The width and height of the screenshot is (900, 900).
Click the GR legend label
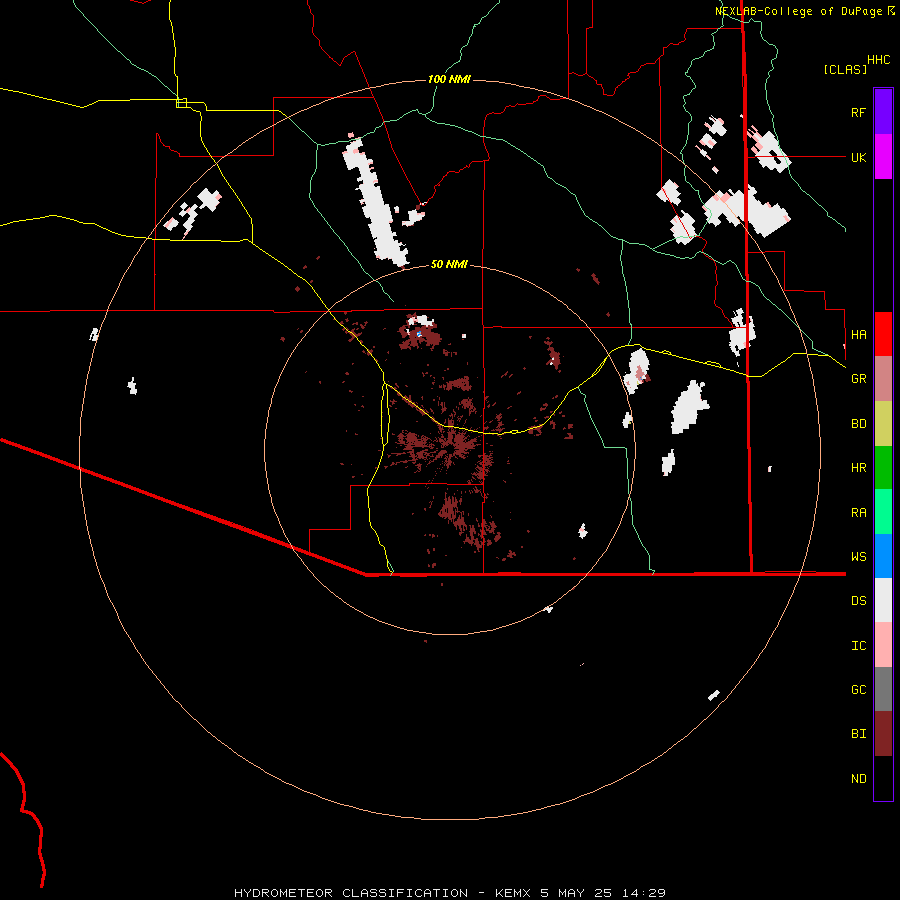tap(858, 379)
